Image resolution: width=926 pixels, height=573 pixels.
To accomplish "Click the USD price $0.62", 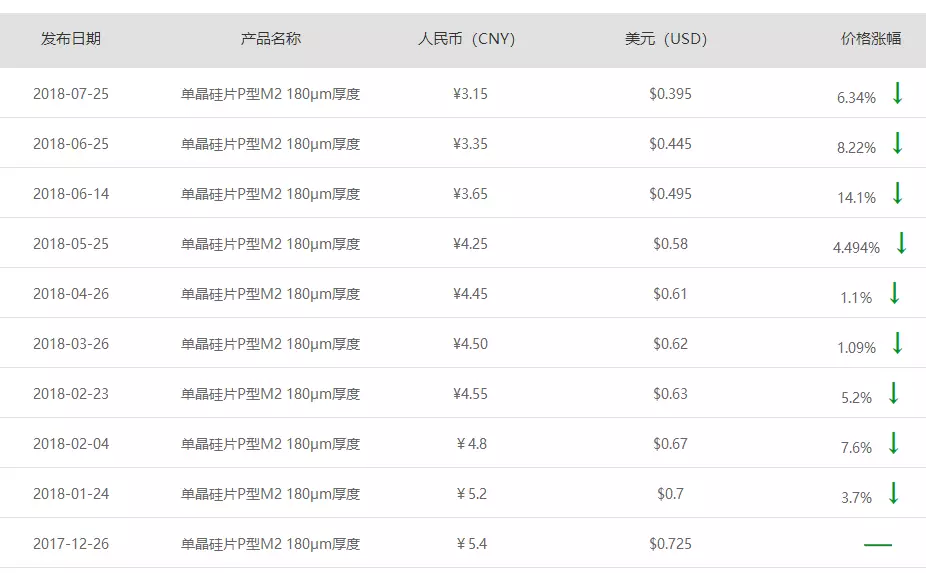I will pyautogui.click(x=670, y=344).
